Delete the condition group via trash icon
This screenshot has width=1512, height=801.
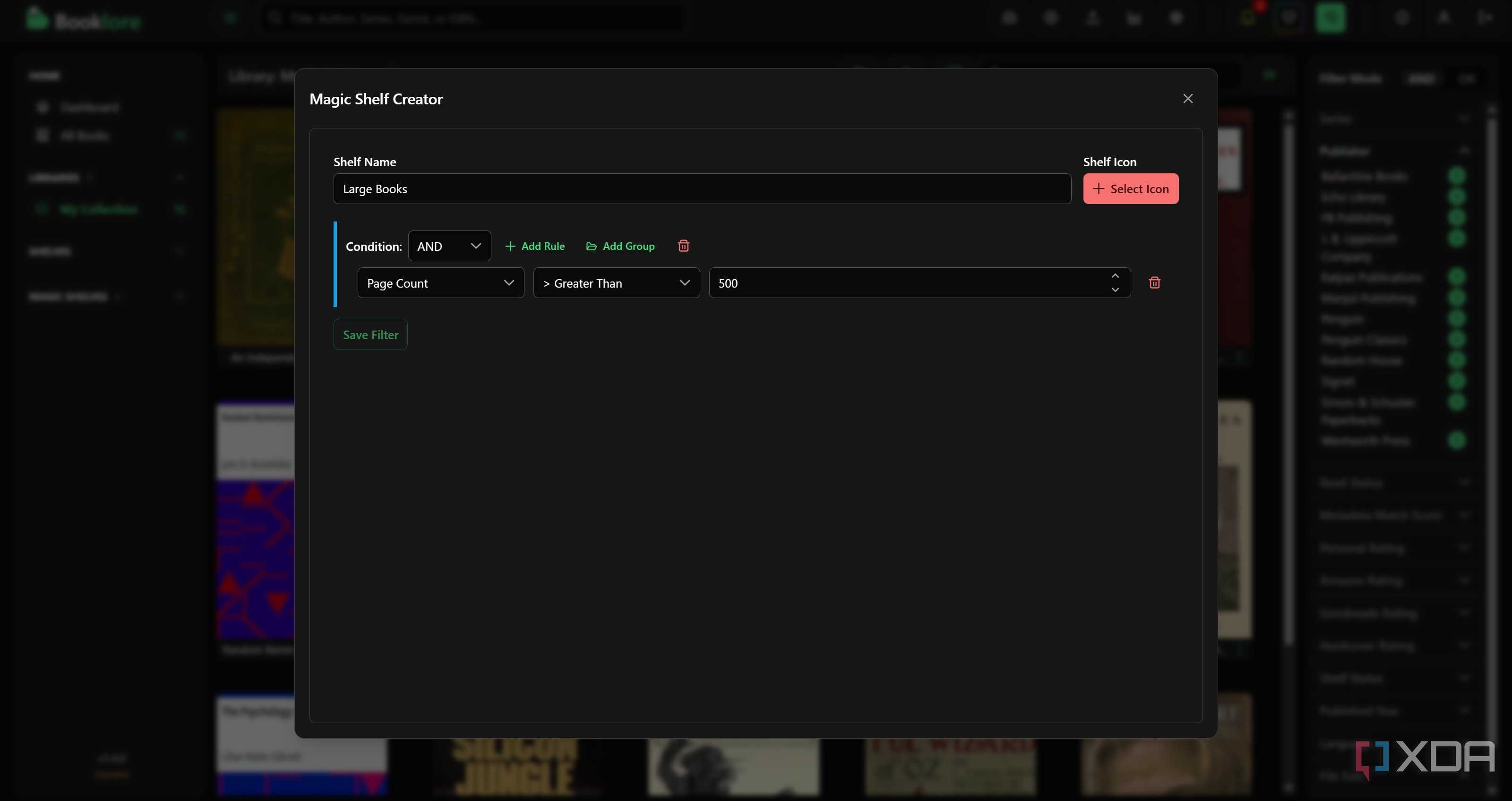coord(683,245)
